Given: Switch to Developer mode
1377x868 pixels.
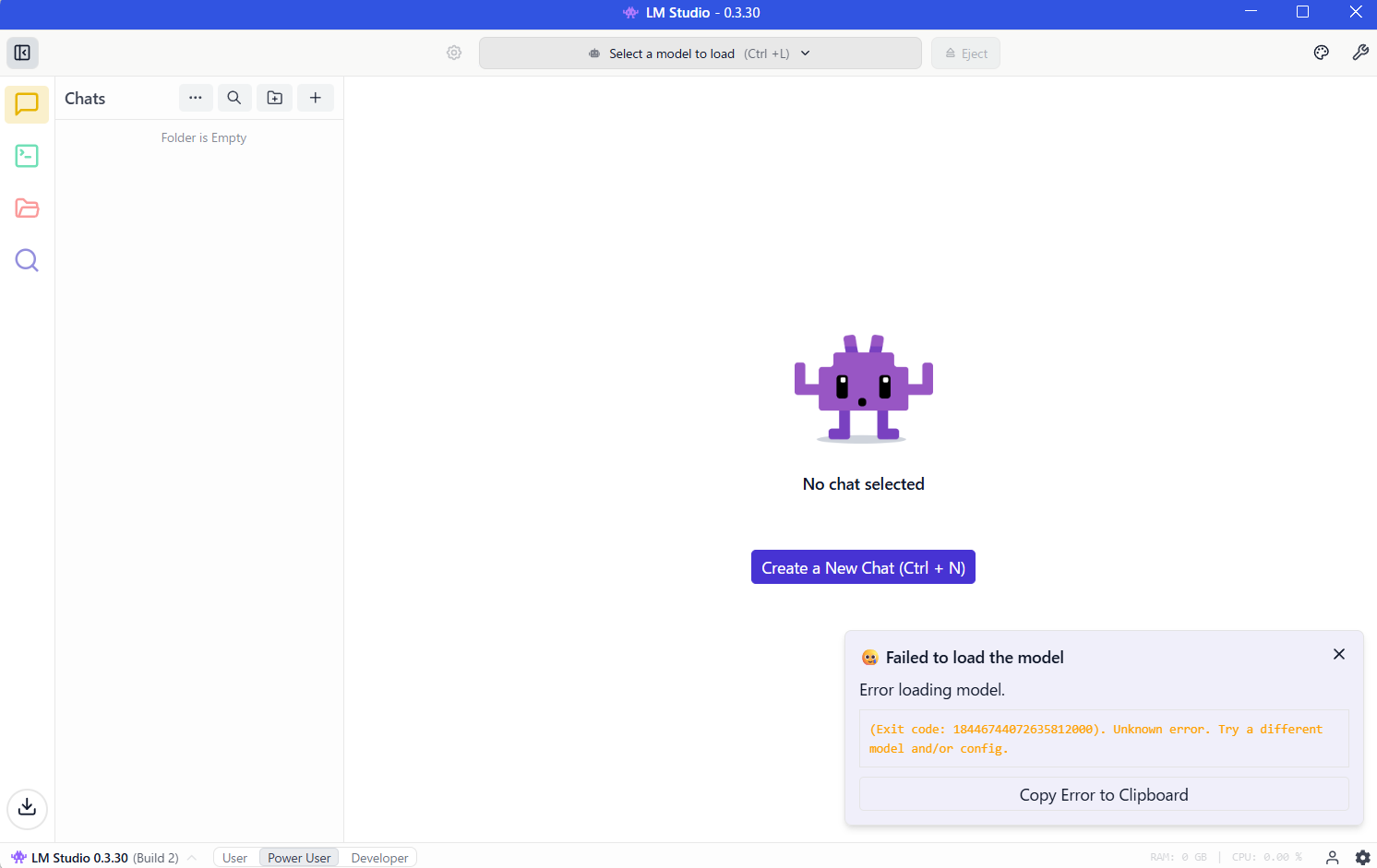Looking at the screenshot, I should (x=379, y=858).
